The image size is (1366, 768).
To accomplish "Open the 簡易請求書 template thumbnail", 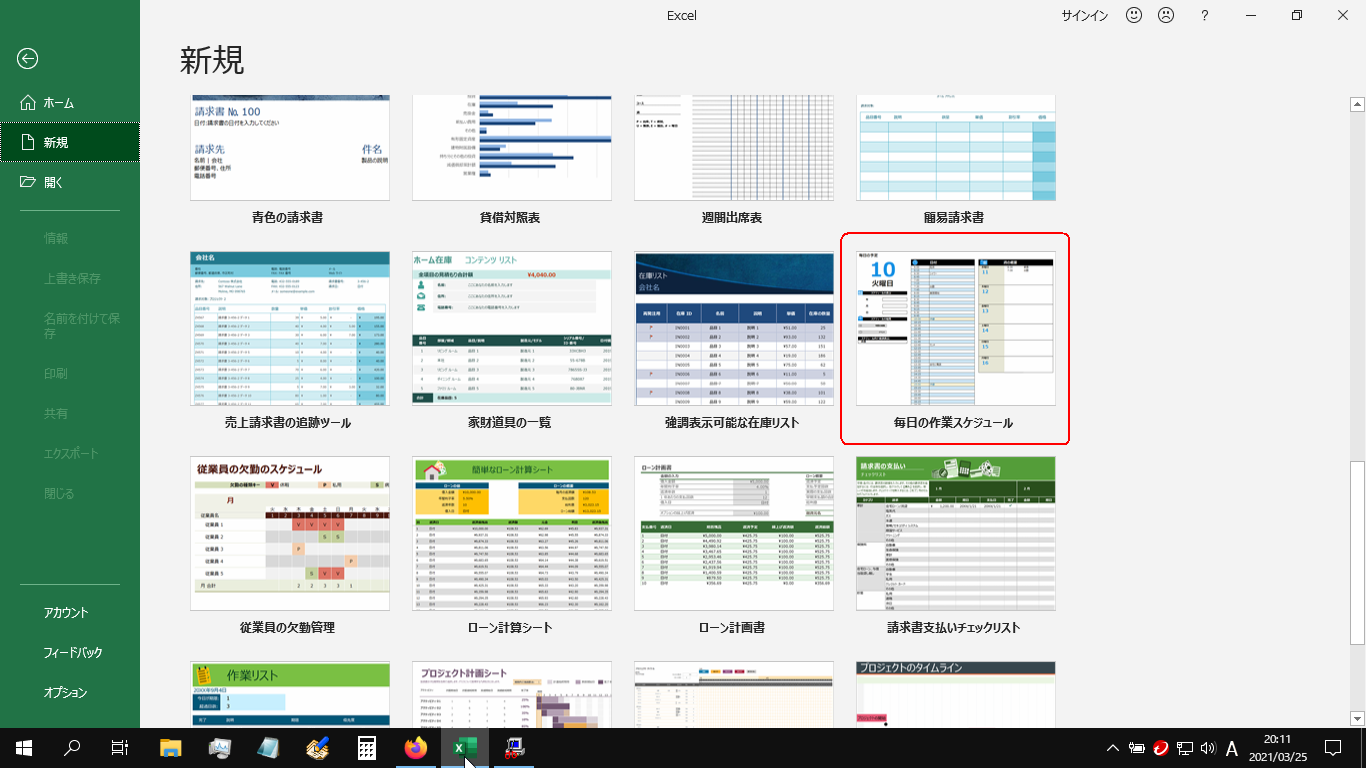I will pyautogui.click(x=956, y=148).
